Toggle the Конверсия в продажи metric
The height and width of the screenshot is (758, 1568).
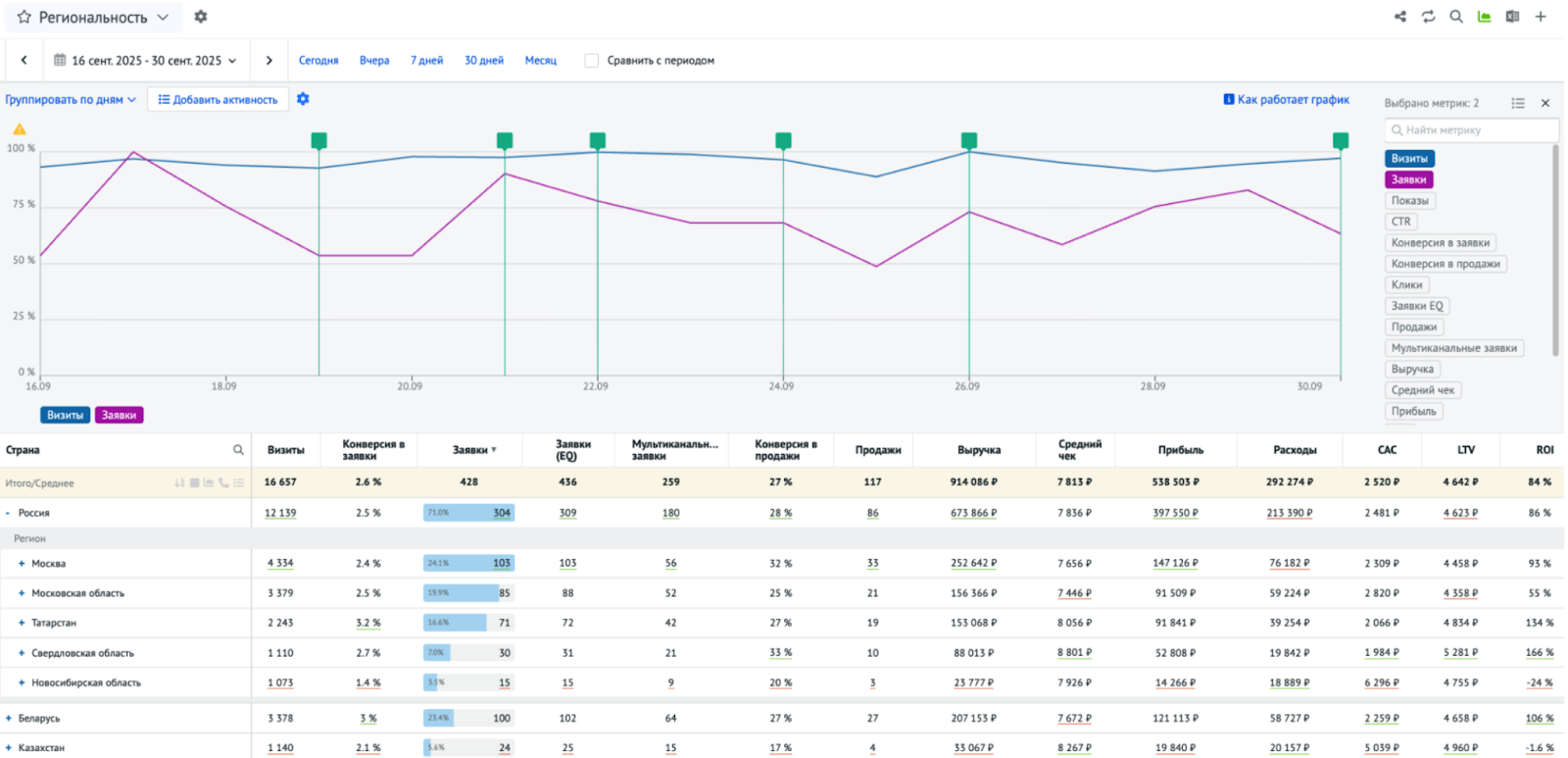tap(1445, 264)
